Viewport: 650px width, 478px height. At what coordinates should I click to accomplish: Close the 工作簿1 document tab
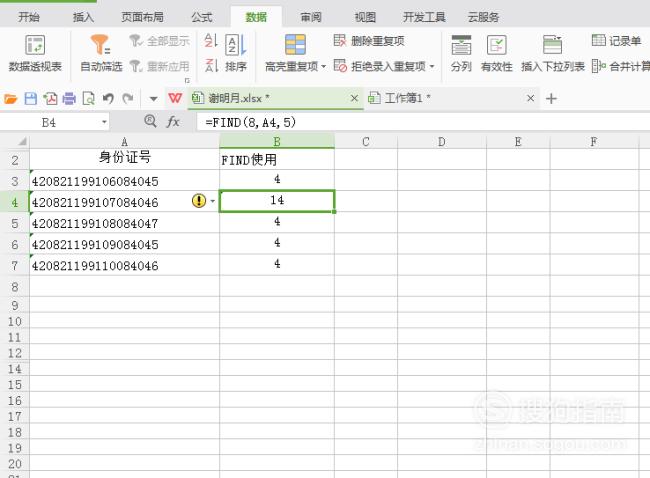[x=530, y=98]
